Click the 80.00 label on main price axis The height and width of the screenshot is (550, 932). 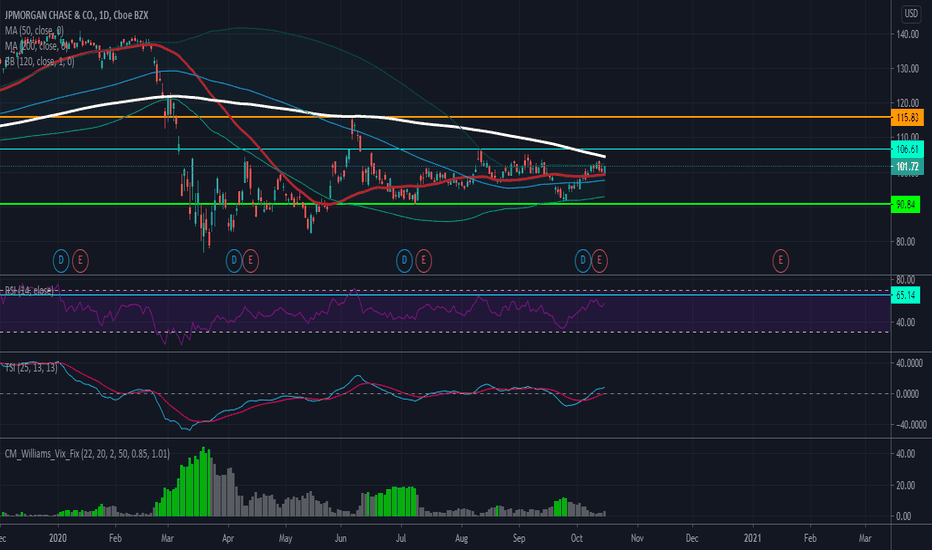coord(906,242)
